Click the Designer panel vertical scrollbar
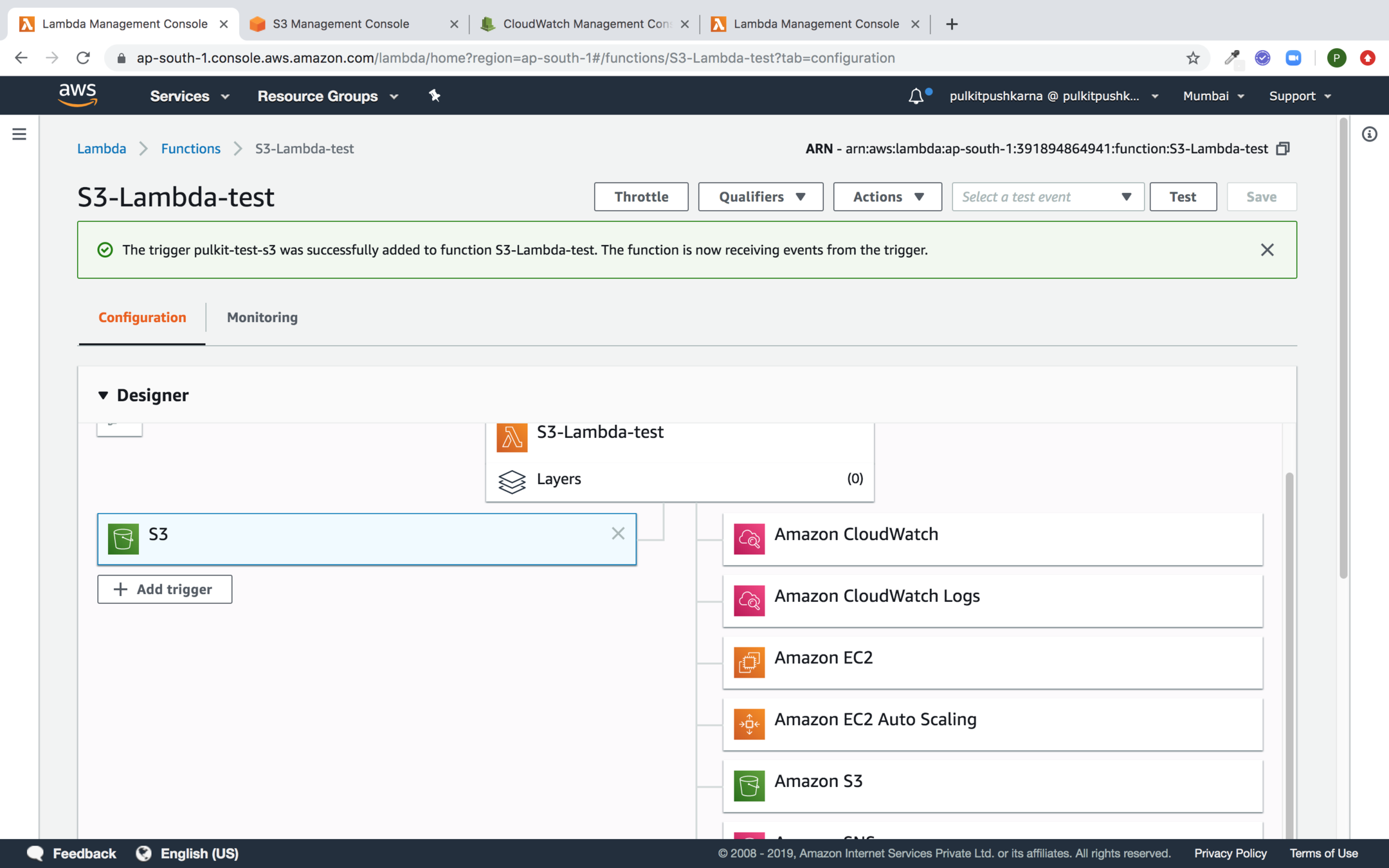 (x=1289, y=643)
